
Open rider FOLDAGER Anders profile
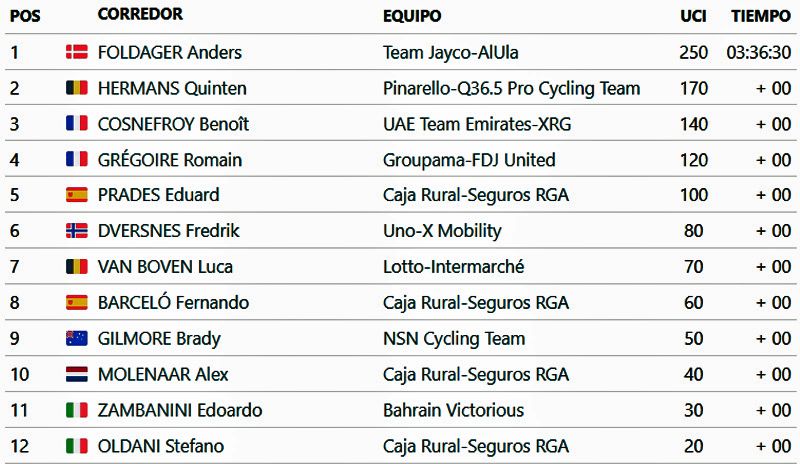click(170, 52)
